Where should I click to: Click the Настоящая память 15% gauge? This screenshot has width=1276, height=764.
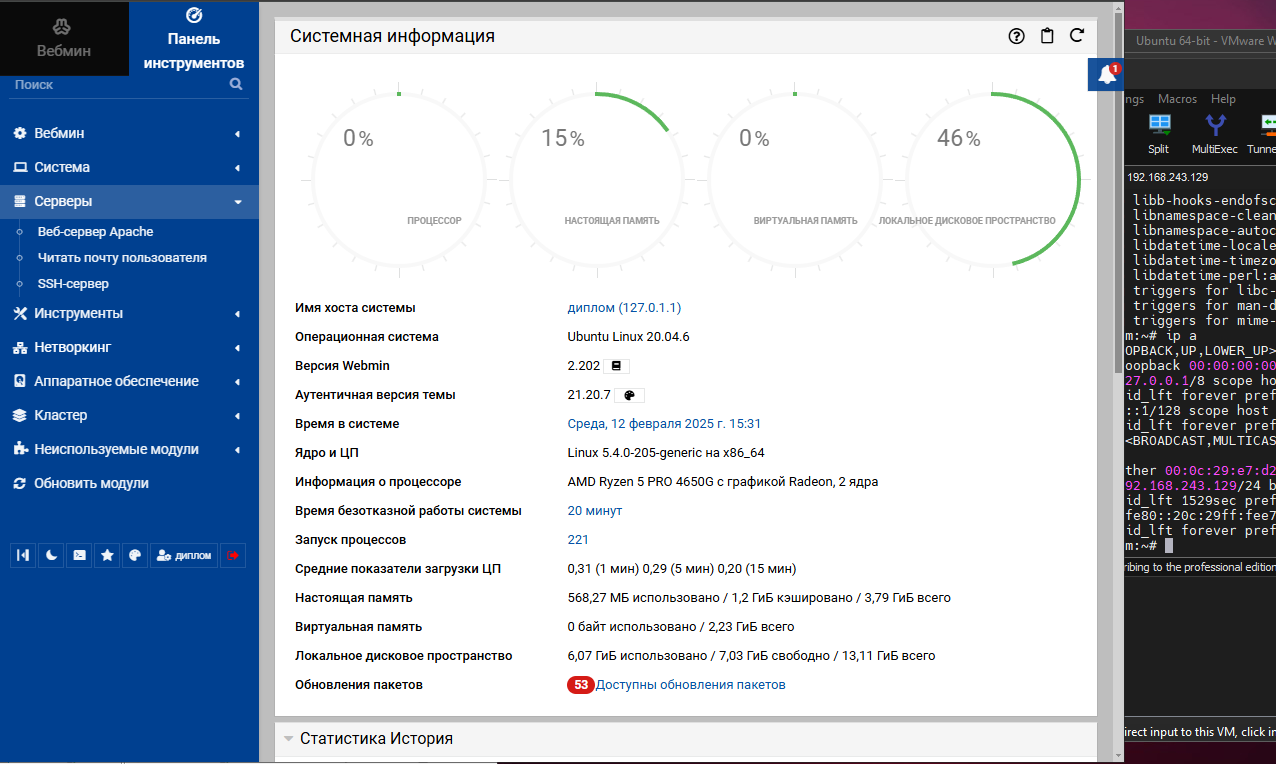tap(595, 180)
